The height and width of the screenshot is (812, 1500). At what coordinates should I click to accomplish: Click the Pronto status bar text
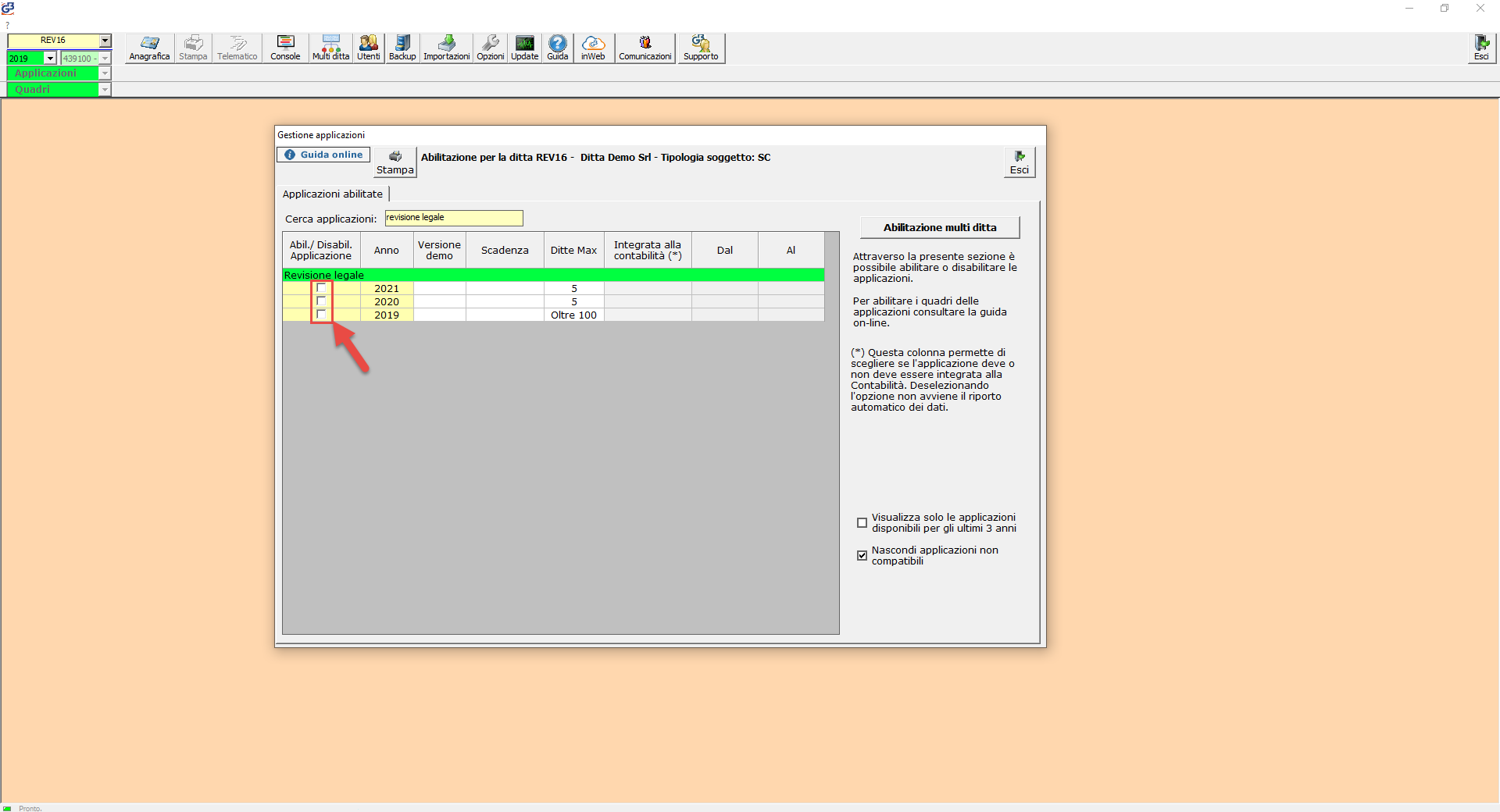(x=30, y=808)
